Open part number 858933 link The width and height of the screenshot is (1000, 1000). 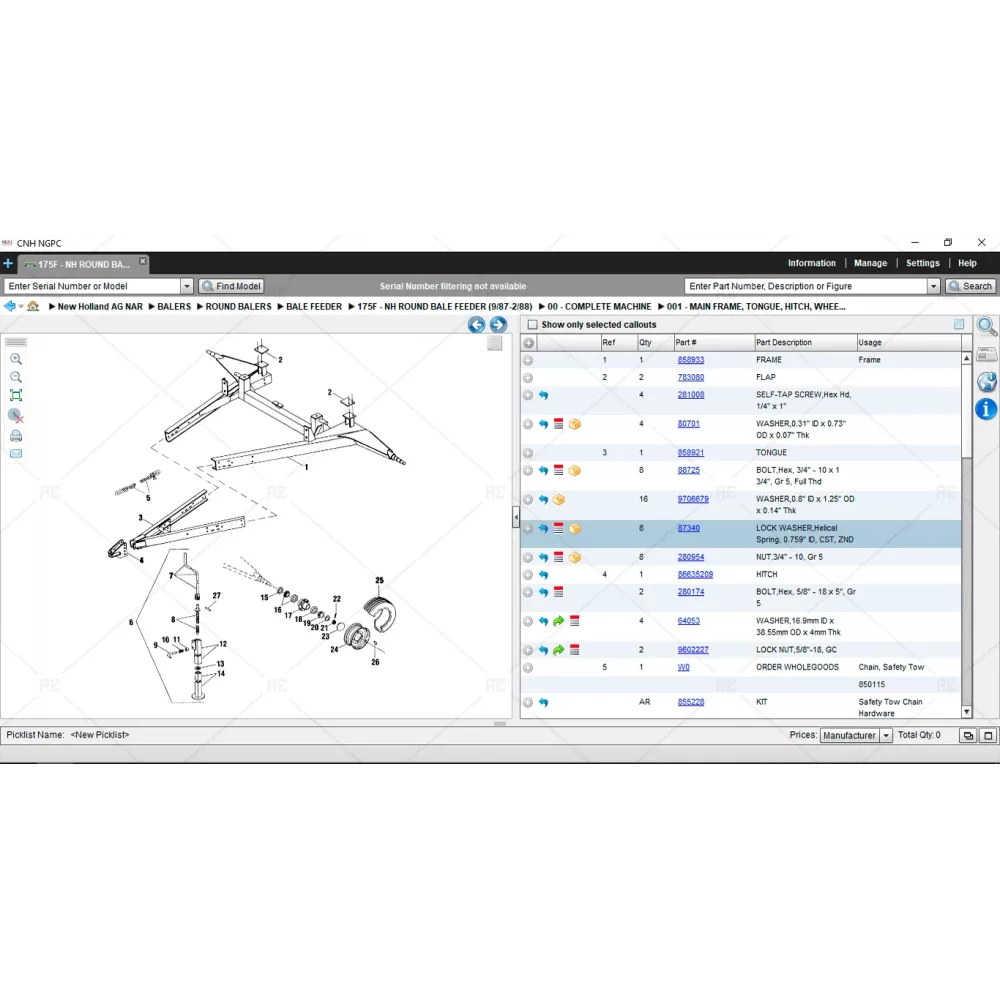pyautogui.click(x=690, y=360)
